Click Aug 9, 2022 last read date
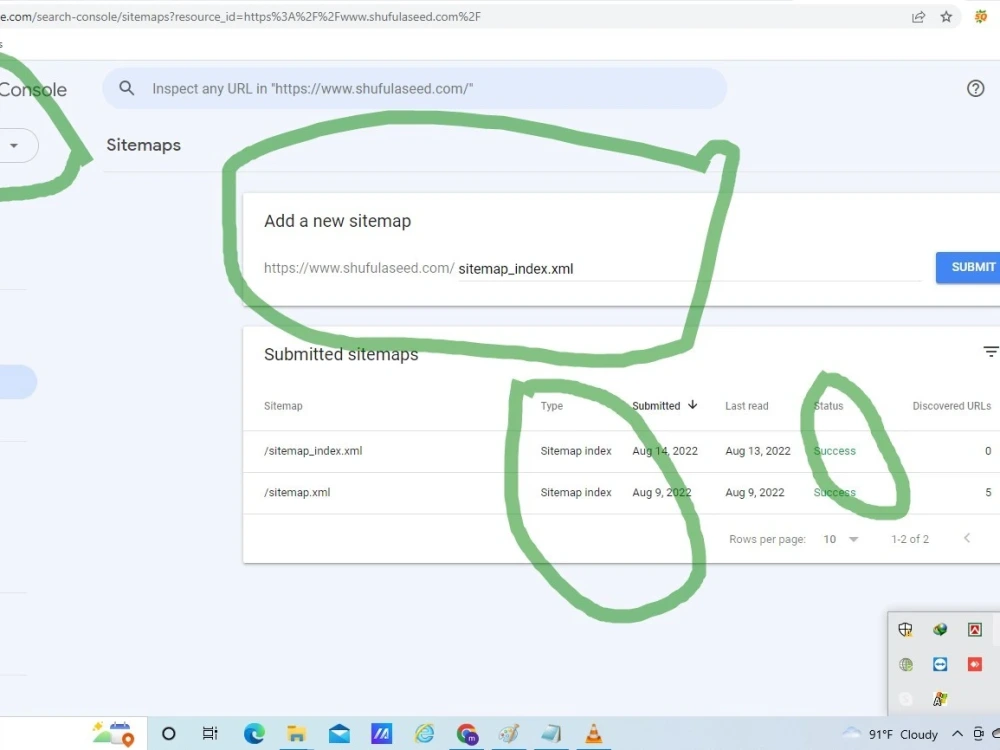Screen dimensions: 1000x750 click(x=754, y=492)
